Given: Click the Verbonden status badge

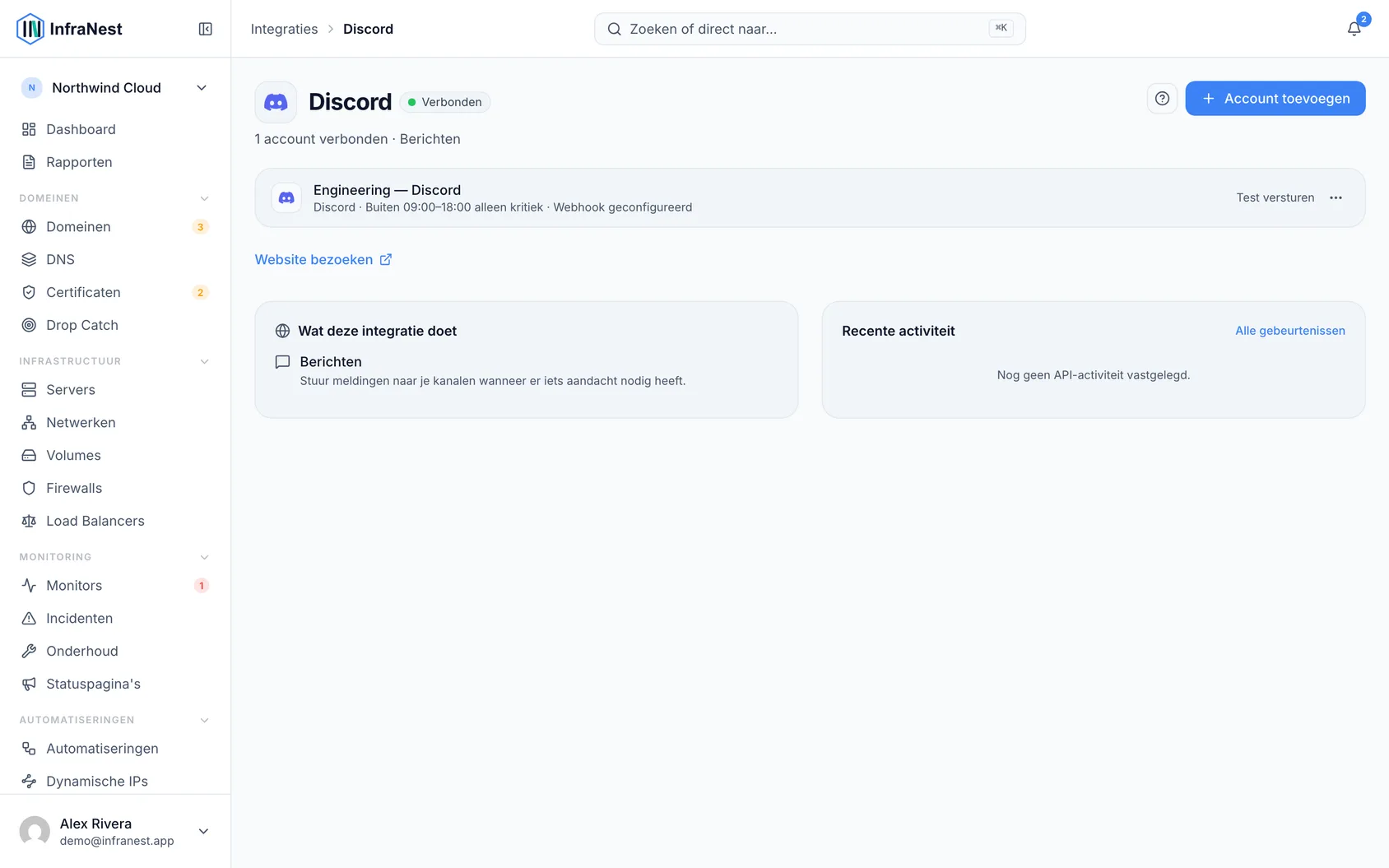Looking at the screenshot, I should coord(445,102).
